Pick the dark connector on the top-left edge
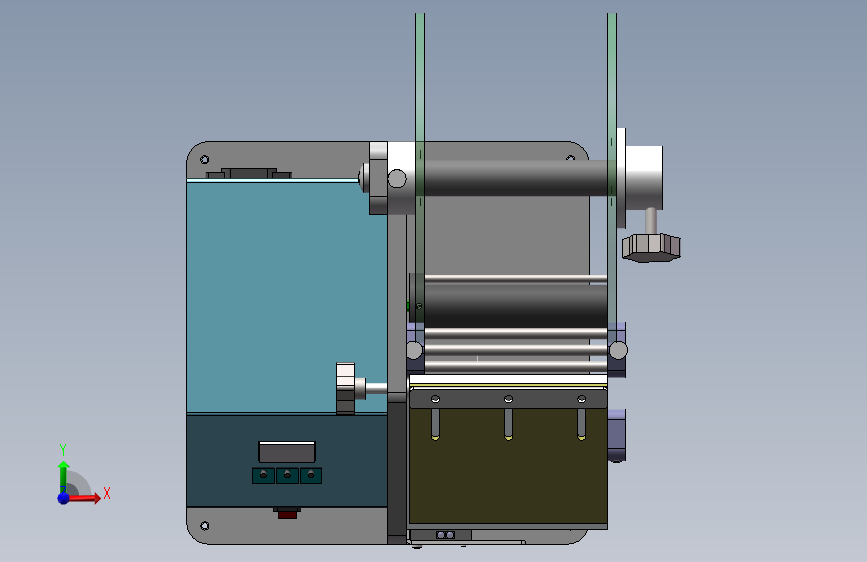 tap(249, 173)
